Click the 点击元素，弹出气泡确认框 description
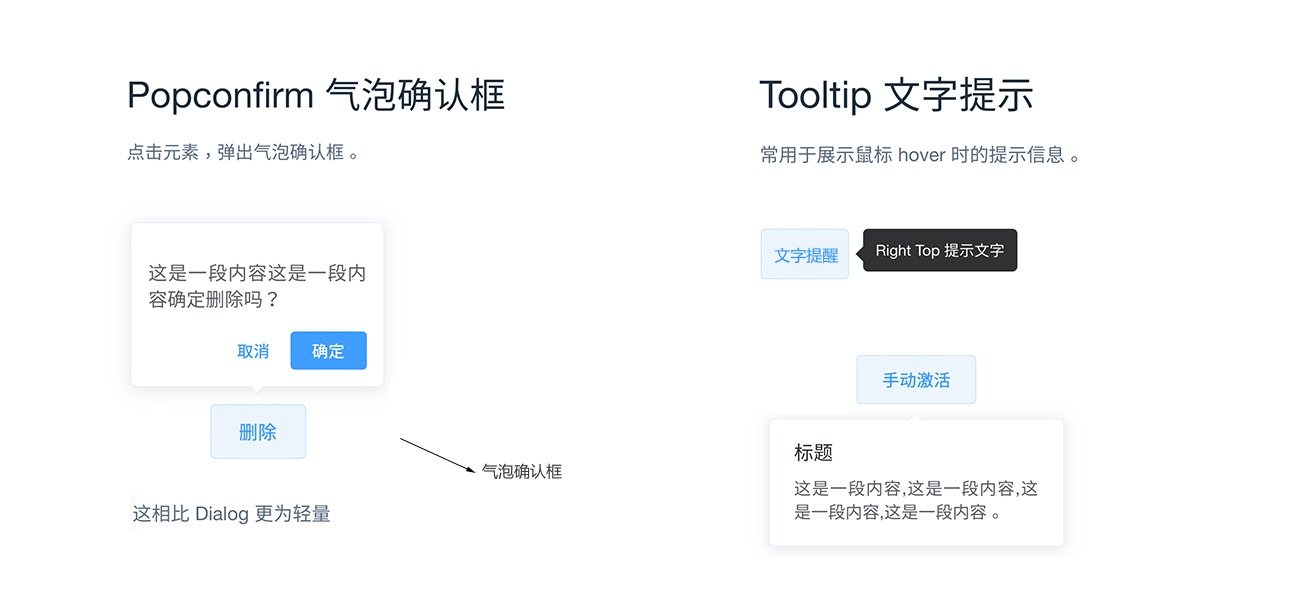The width and height of the screenshot is (1300, 600). click(243, 153)
